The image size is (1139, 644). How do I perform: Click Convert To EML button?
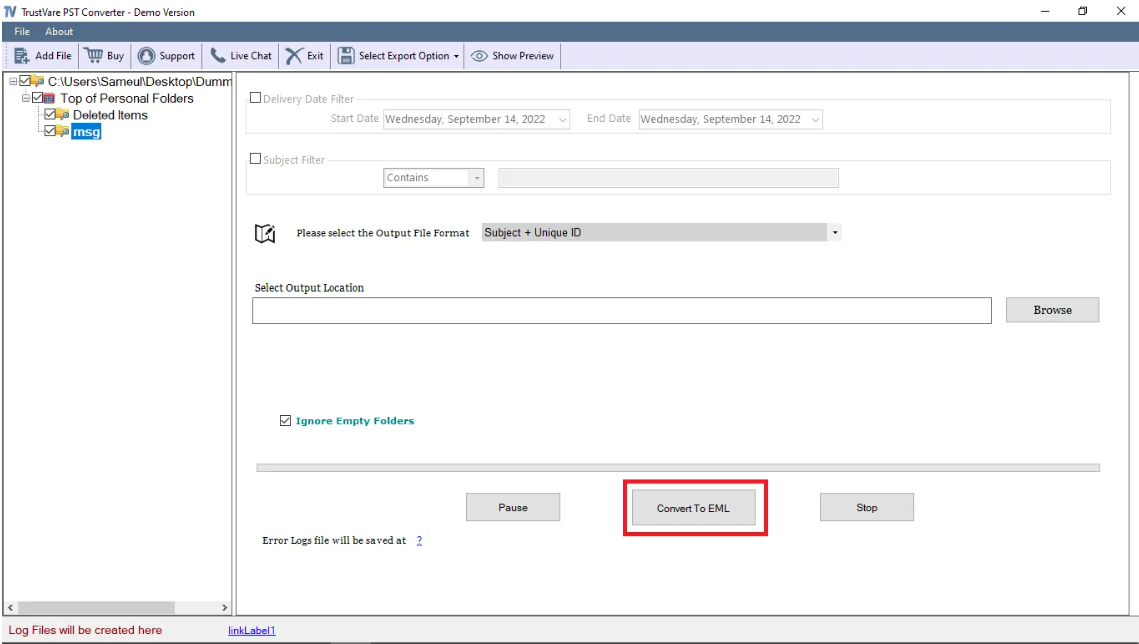[x=694, y=508]
